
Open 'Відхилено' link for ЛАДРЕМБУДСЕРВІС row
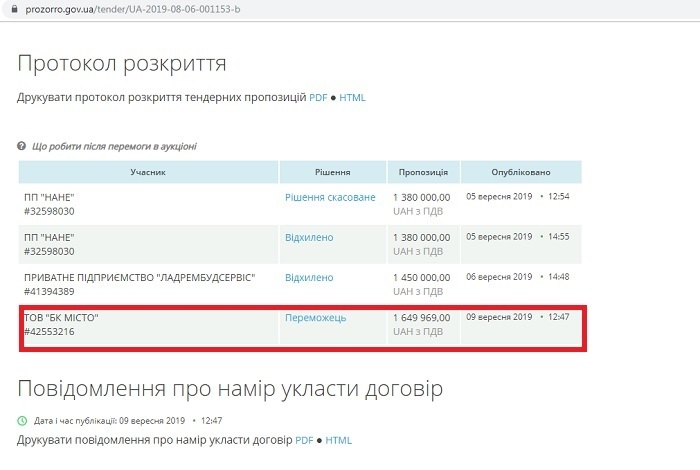309,278
